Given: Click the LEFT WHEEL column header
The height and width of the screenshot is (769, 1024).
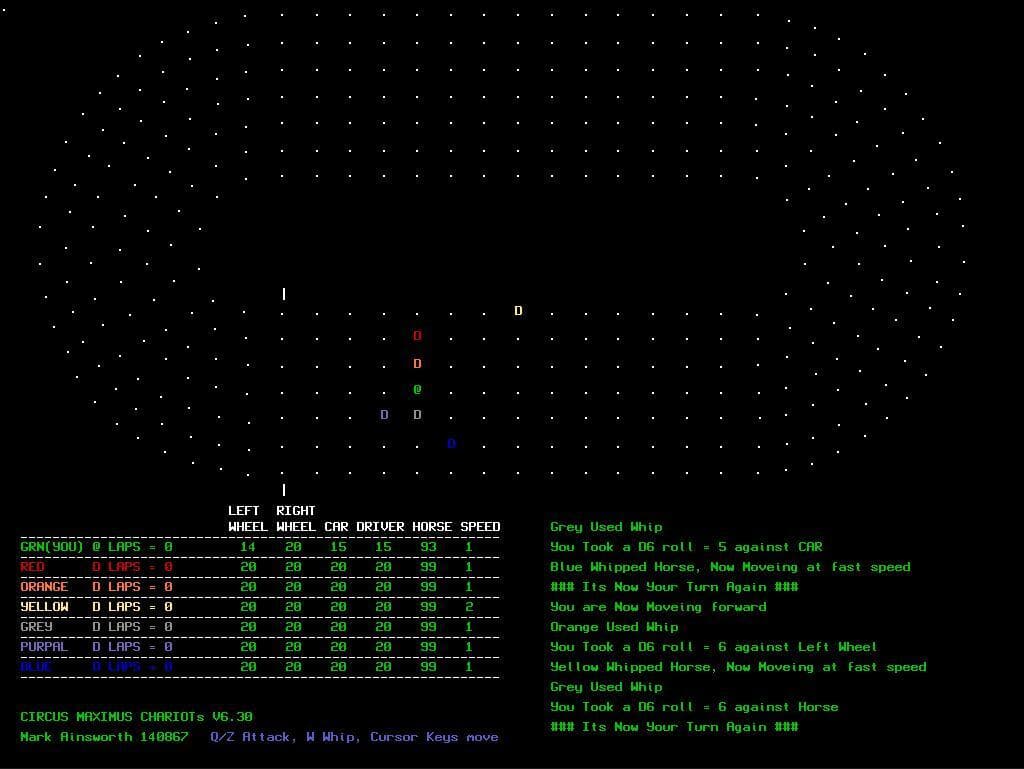Looking at the screenshot, I should [x=248, y=518].
